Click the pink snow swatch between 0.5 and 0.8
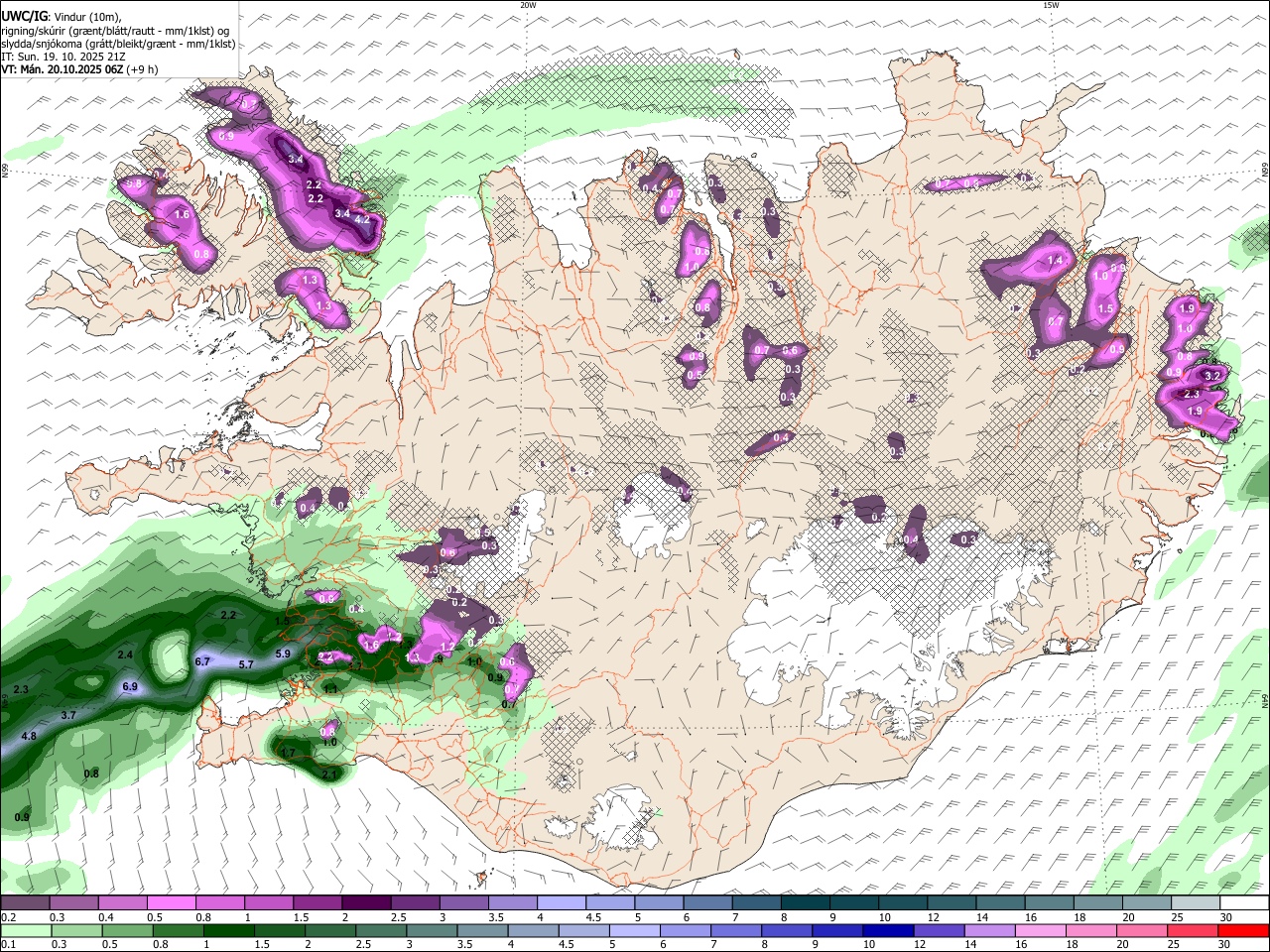Image resolution: width=1270 pixels, height=952 pixels. coord(172,903)
